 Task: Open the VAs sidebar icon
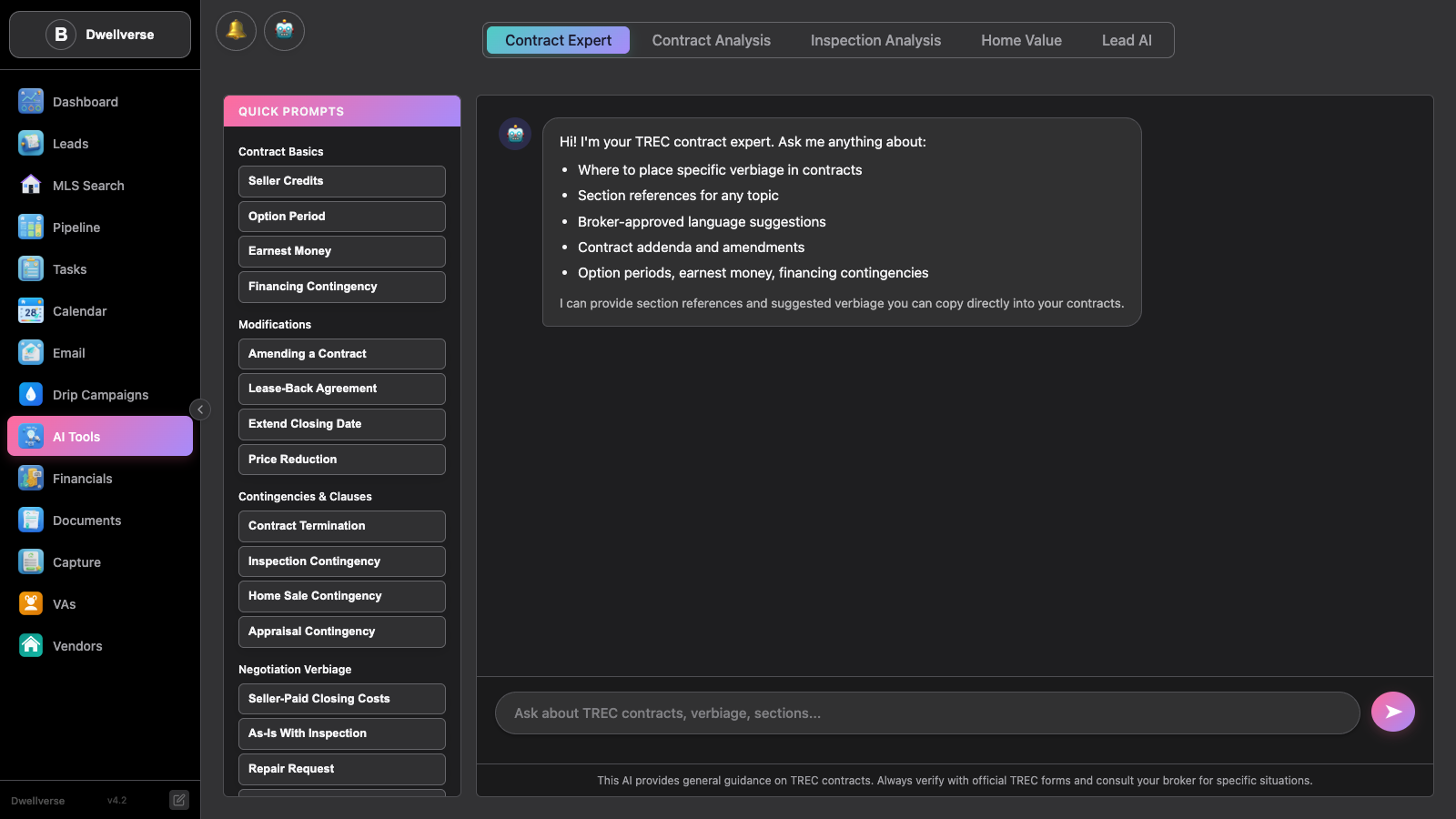pyautogui.click(x=31, y=603)
